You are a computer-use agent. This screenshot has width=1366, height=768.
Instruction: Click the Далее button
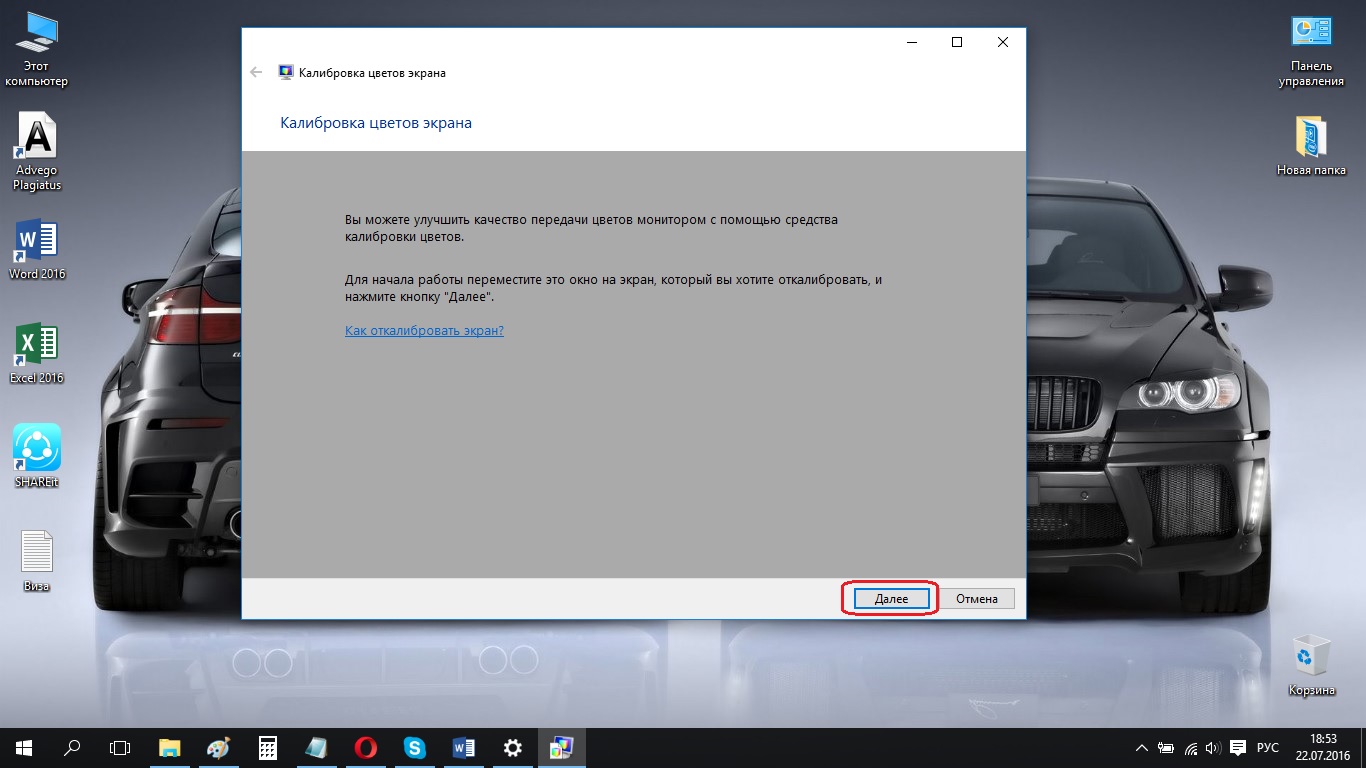[891, 599]
